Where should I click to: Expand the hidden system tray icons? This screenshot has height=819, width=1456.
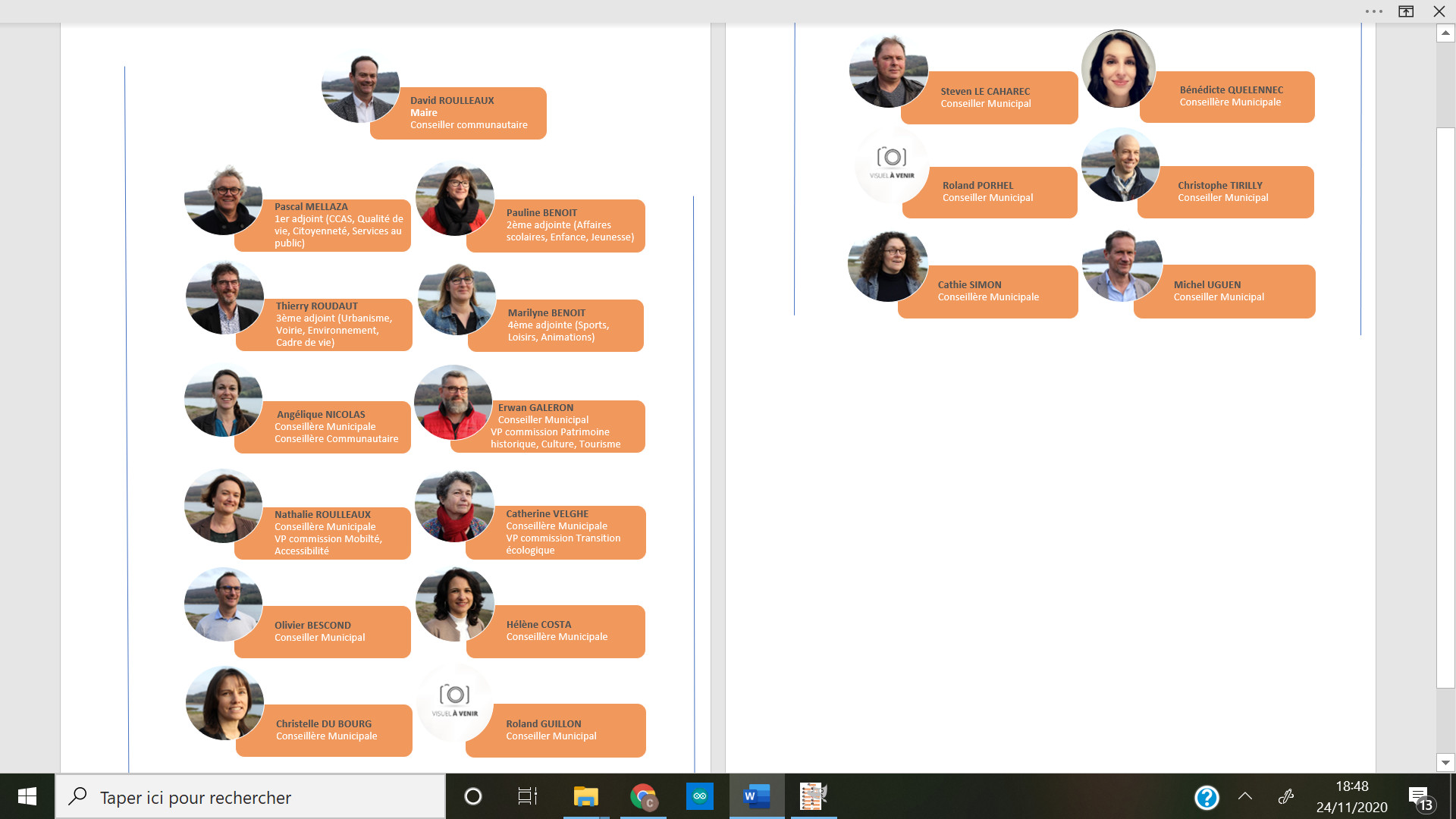(1245, 796)
